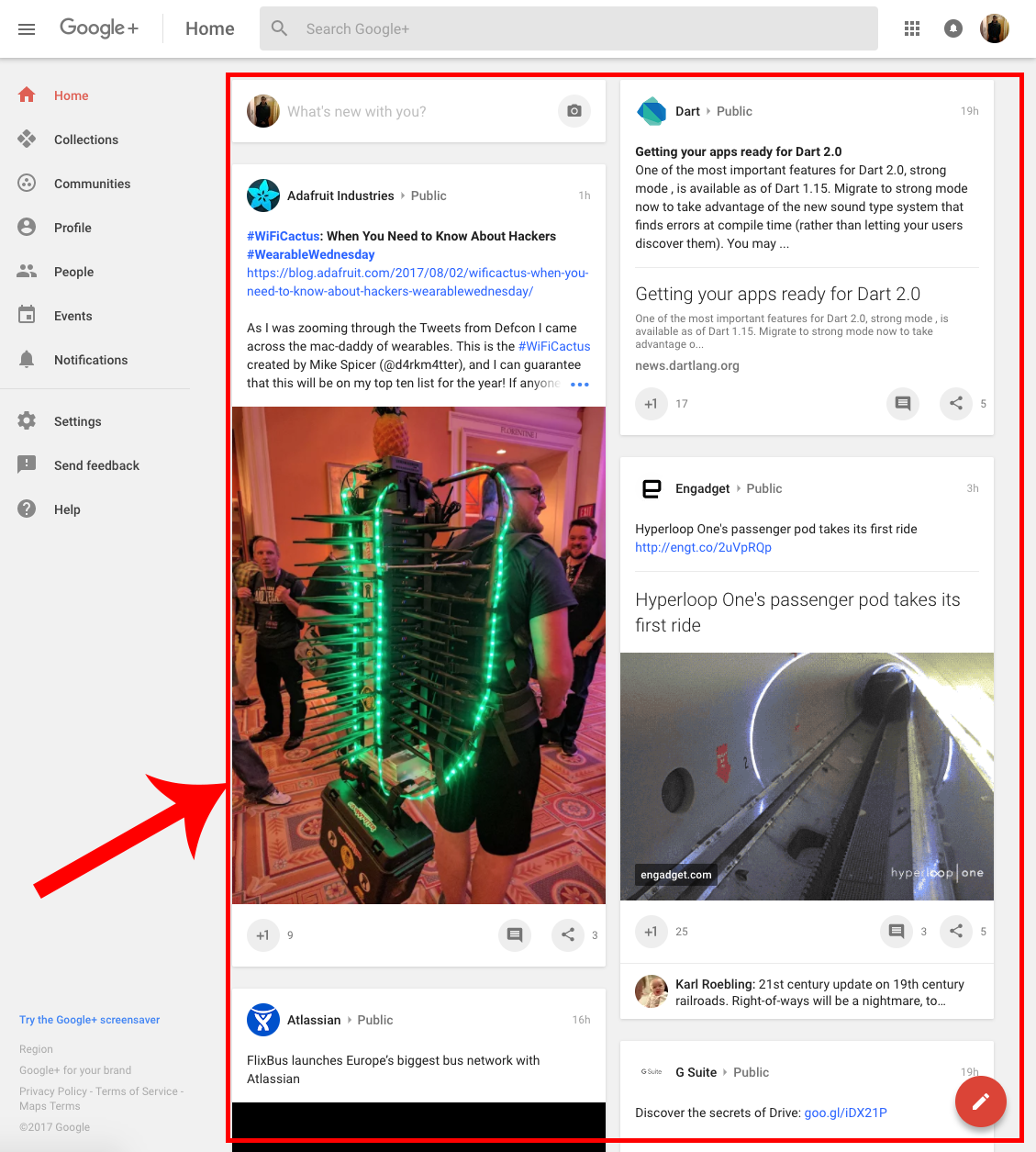
Task: Click the #WearableWednesday hashtag
Action: tap(311, 254)
